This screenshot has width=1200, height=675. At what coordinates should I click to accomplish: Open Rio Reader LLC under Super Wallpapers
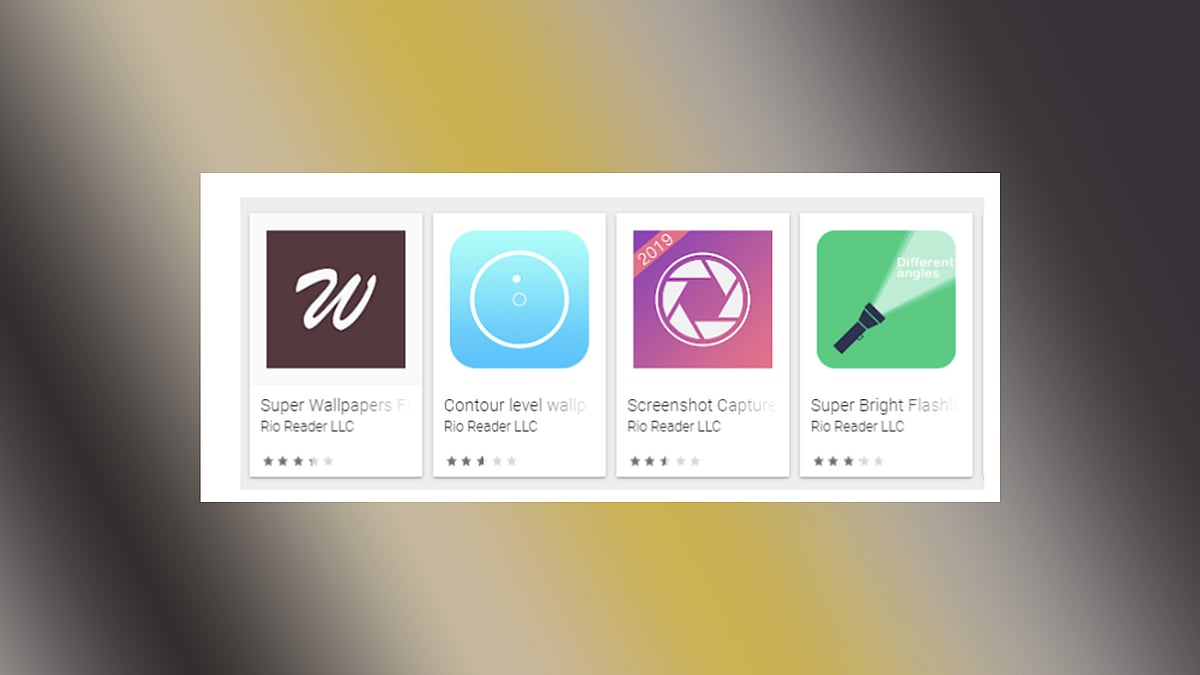307,426
